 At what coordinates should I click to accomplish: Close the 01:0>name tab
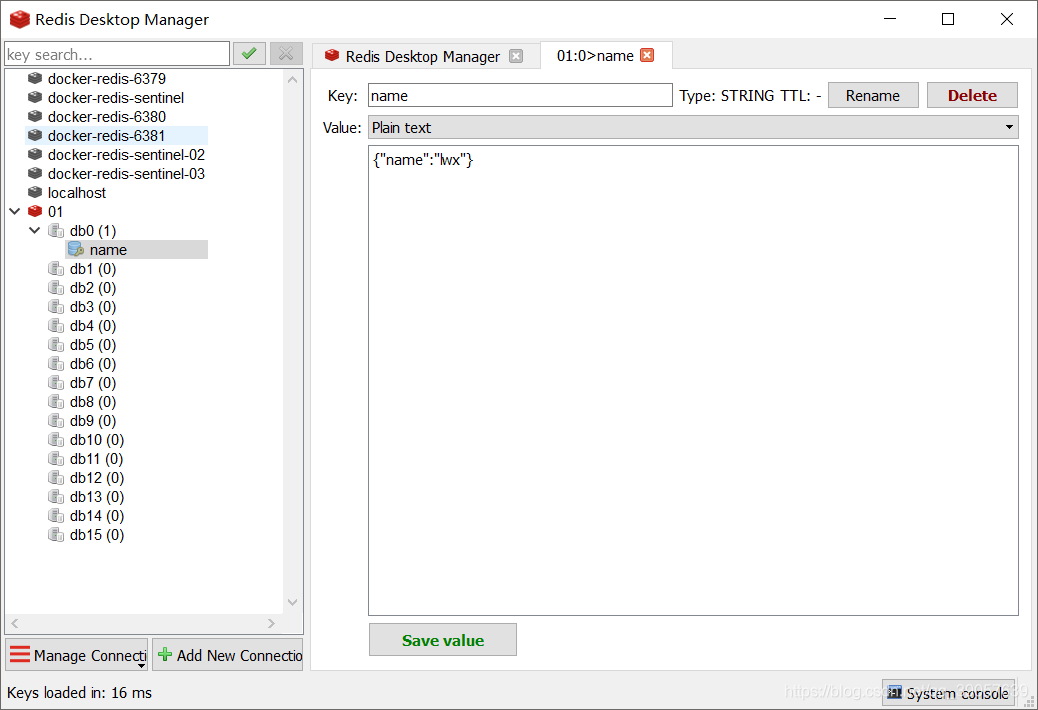[647, 56]
